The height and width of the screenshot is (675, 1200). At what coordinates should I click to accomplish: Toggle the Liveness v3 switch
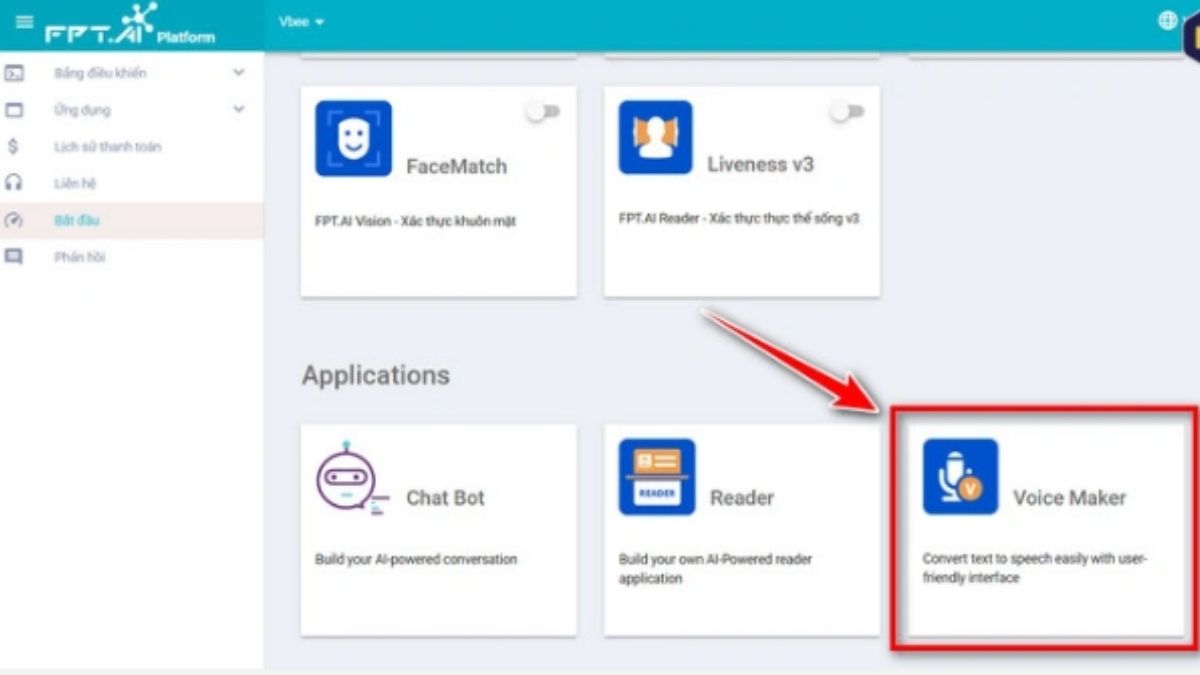pyautogui.click(x=847, y=112)
